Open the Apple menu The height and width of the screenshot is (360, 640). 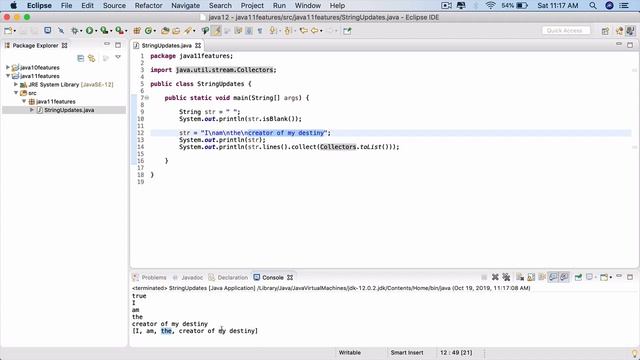(x=13, y=6)
